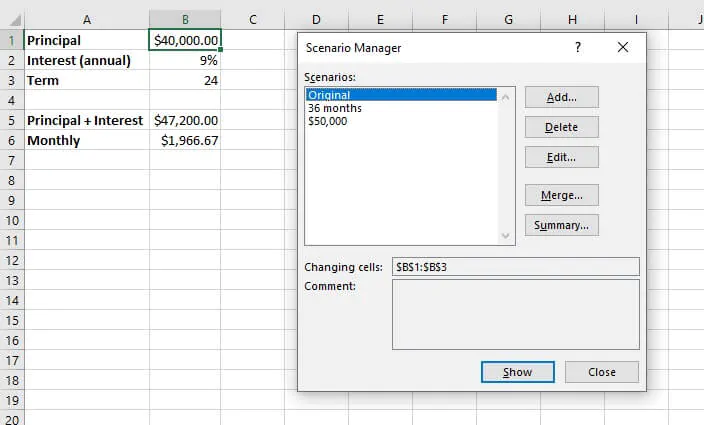Click the Interest (annual) label cell
Screen dimensions: 704x425
click(87, 60)
